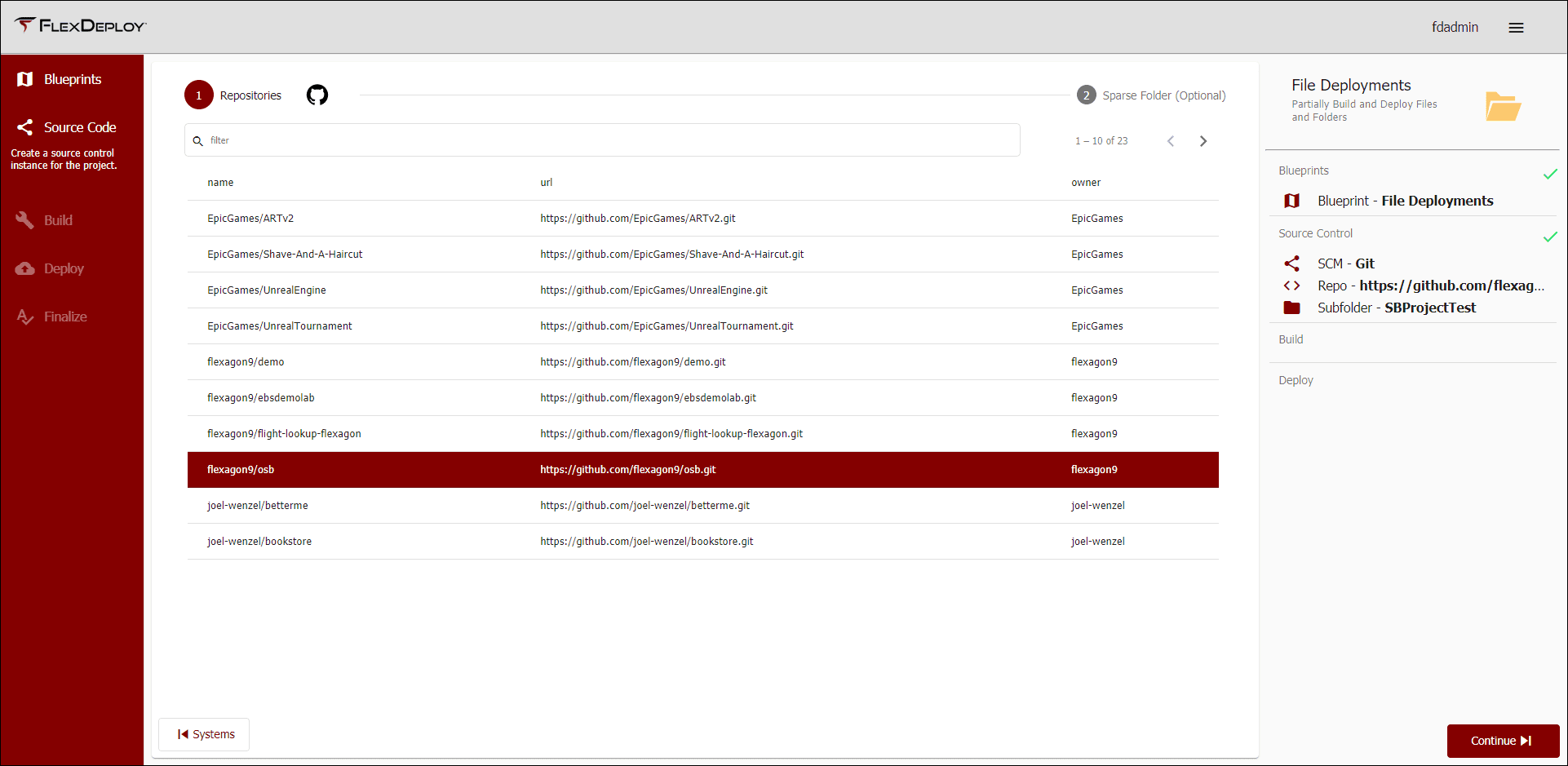The height and width of the screenshot is (766, 1568).
Task: Select the EpicGames/Shave-And-A-Haircut repository
Action: tap(703, 255)
